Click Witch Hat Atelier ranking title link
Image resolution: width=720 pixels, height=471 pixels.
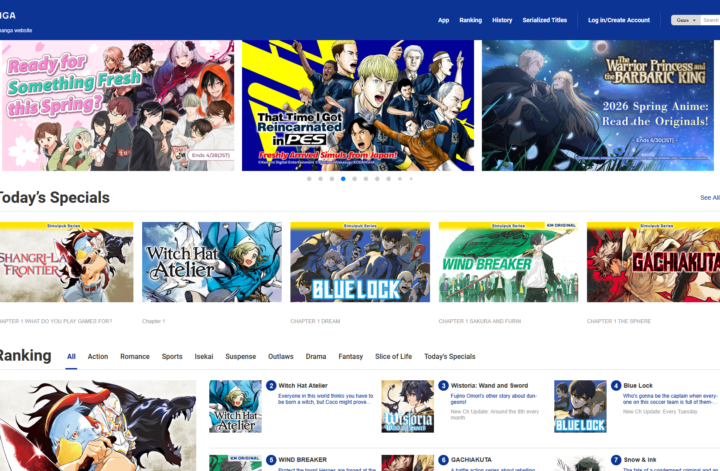(x=303, y=385)
